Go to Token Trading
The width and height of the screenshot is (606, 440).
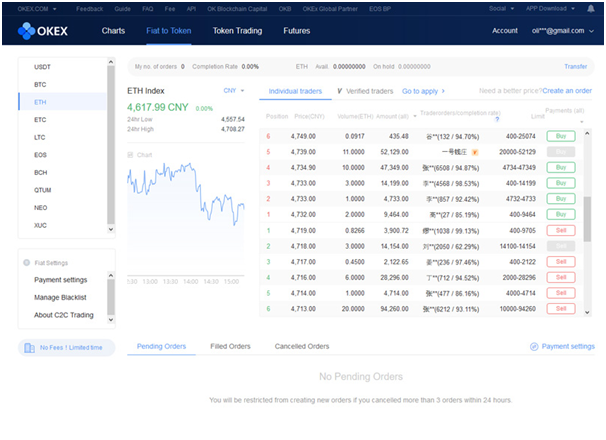(237, 31)
